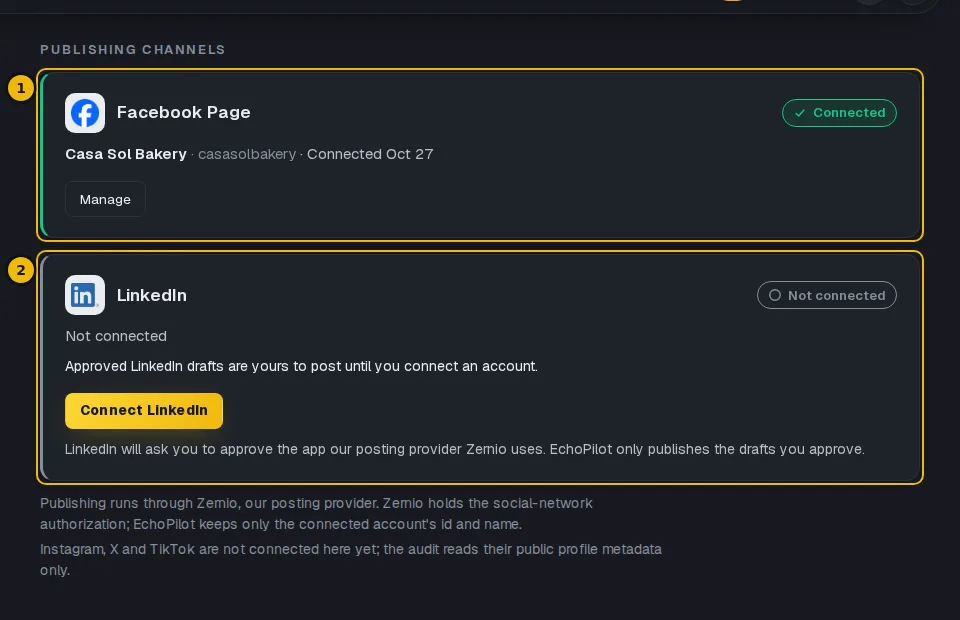This screenshot has height=620, width=960.
Task: Open Manage for Facebook Page
Action: click(105, 200)
